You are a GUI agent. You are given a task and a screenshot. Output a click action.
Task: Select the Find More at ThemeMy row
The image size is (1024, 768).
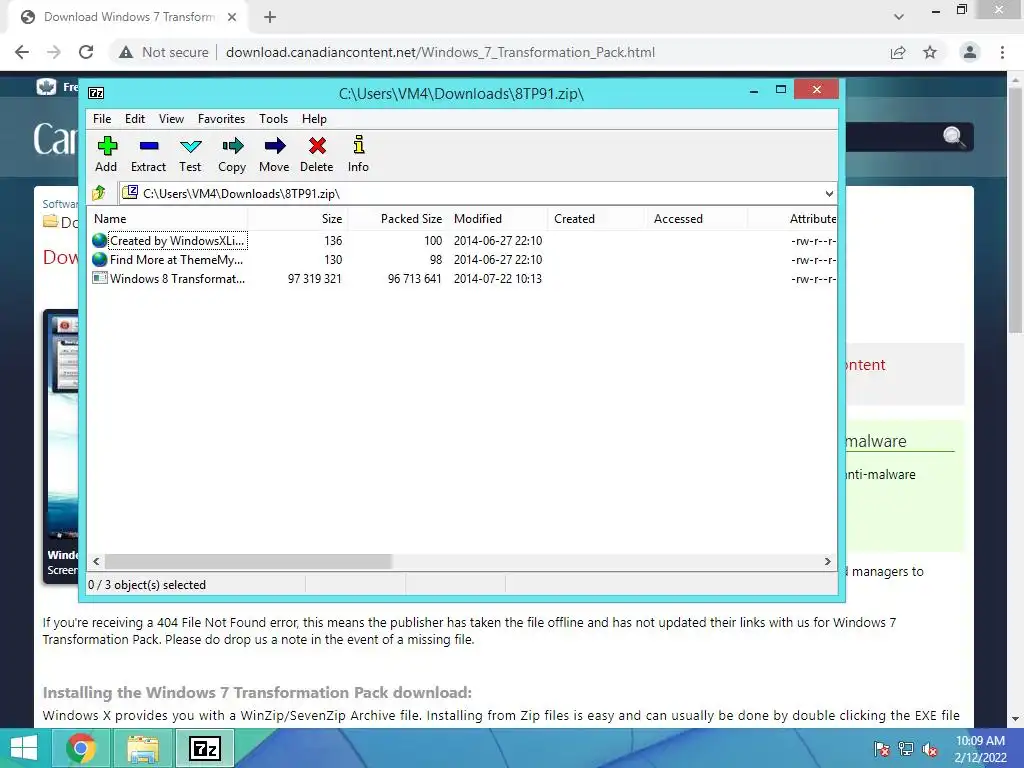click(x=462, y=259)
